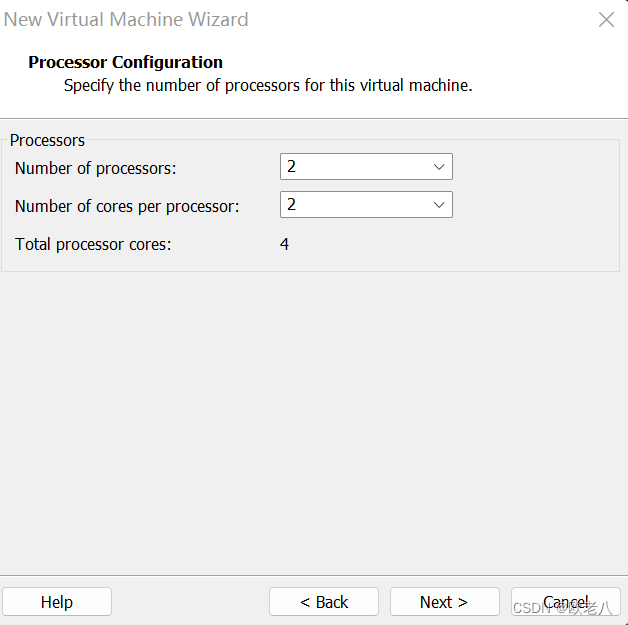Click the empty gray area below Processors group
The width and height of the screenshot is (628, 625).
pos(314,420)
